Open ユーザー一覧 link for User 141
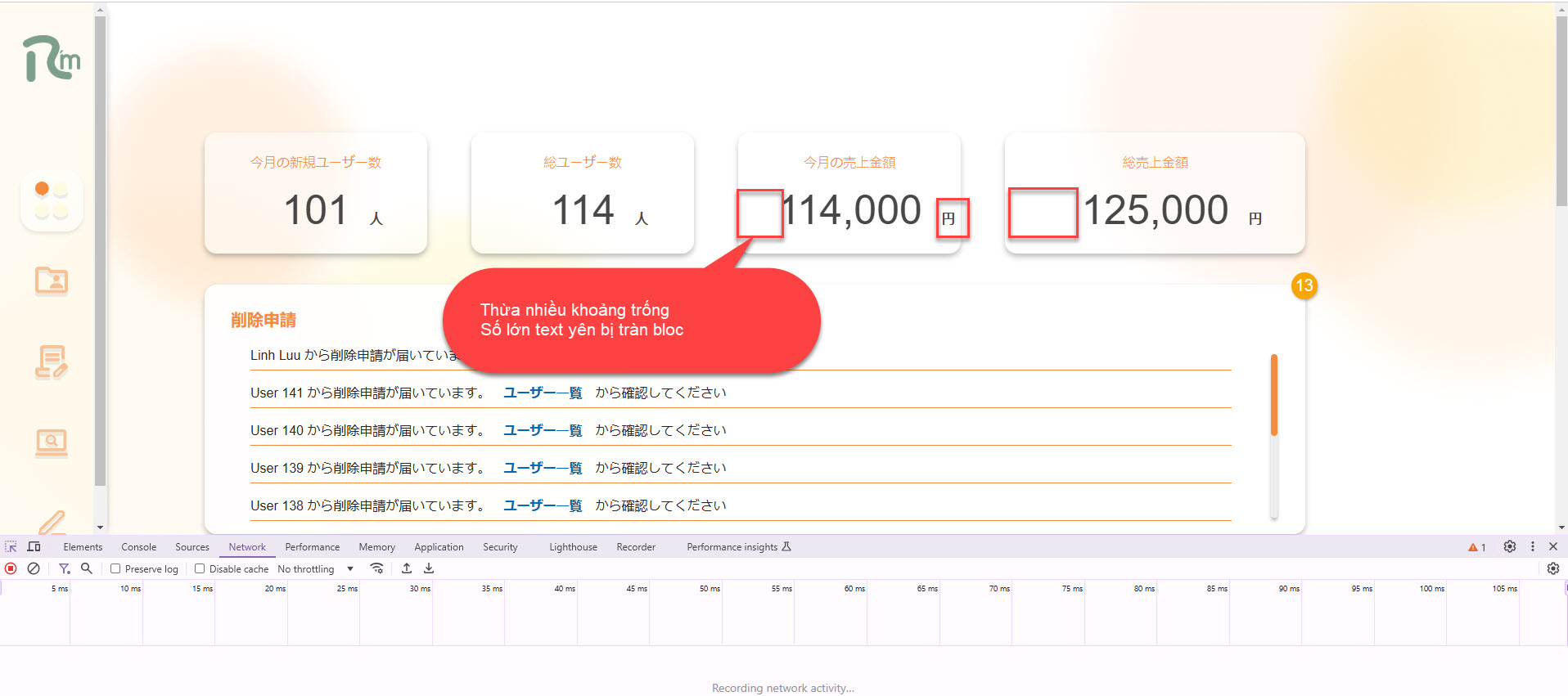 (542, 393)
